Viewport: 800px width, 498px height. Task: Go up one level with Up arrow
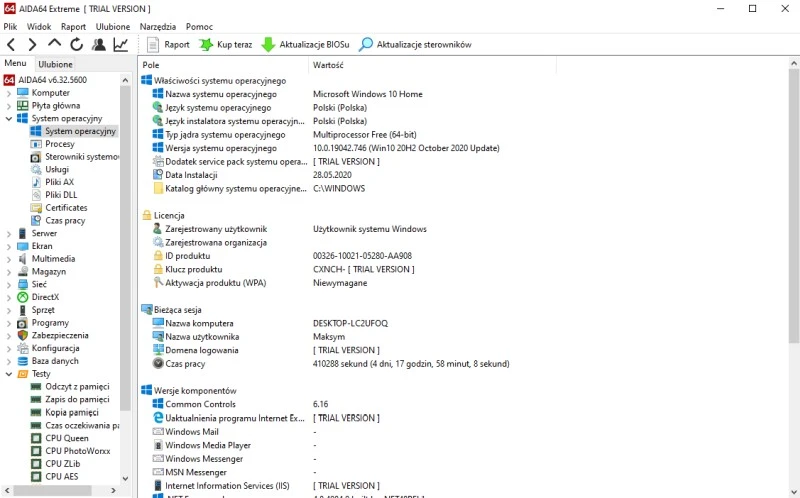54,44
